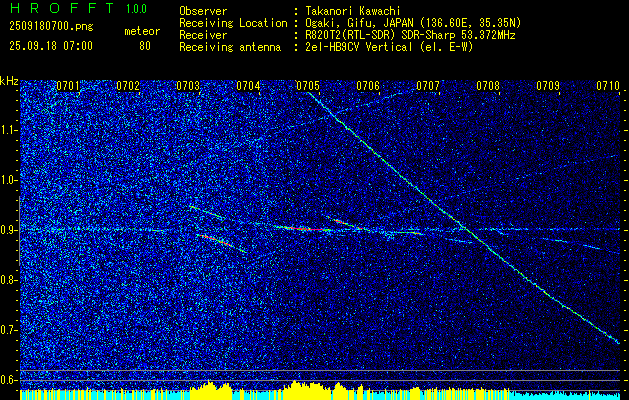This screenshot has width=629, height=400.
Task: Click the Receiver field label
Action: (x=203, y=35)
